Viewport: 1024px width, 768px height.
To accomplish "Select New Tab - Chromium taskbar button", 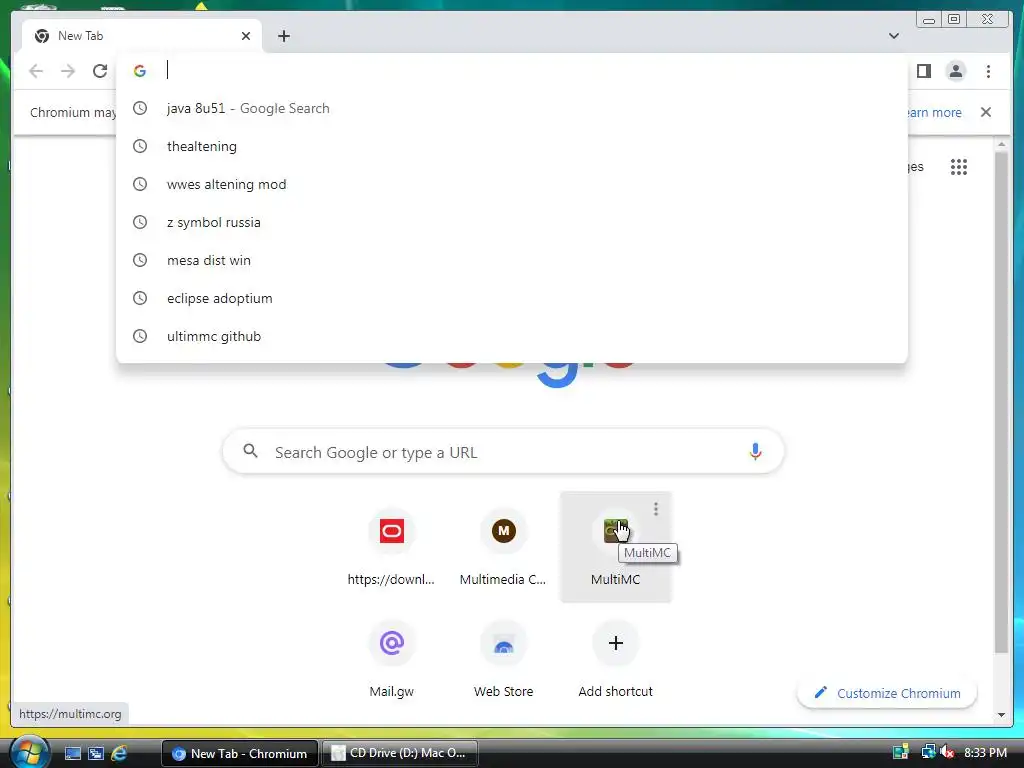I will [x=240, y=753].
